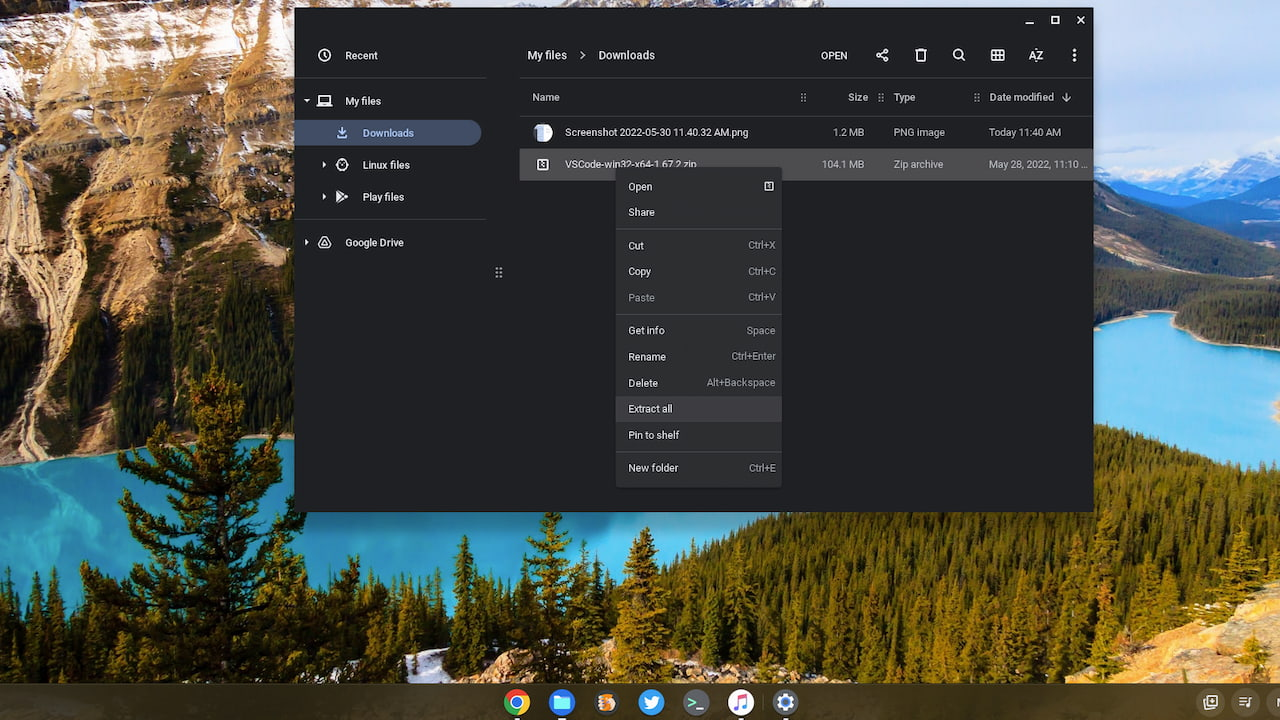Launch Chrome from the shelf
The width and height of the screenshot is (1280, 720).
(517, 703)
